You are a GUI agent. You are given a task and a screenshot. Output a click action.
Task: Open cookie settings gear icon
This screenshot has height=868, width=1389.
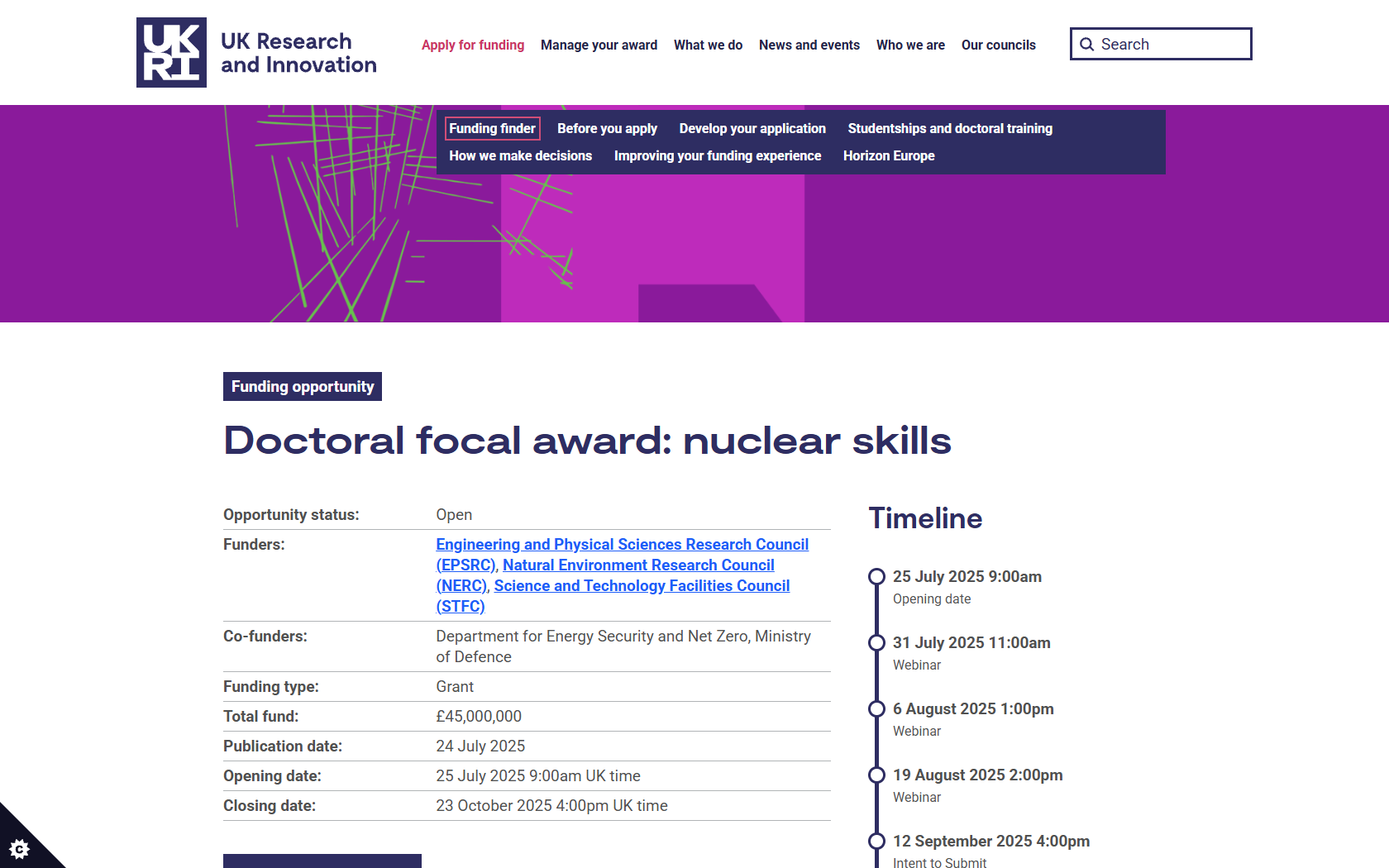point(20,848)
